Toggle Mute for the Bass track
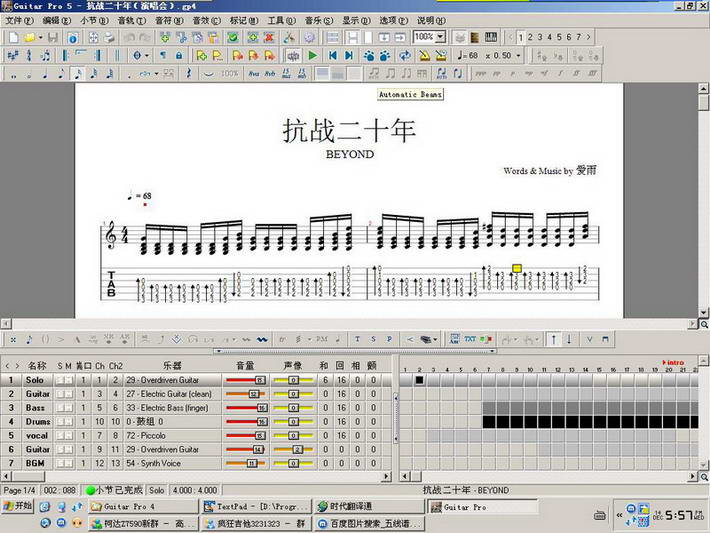Image resolution: width=710 pixels, height=533 pixels. pyautogui.click(x=68, y=408)
